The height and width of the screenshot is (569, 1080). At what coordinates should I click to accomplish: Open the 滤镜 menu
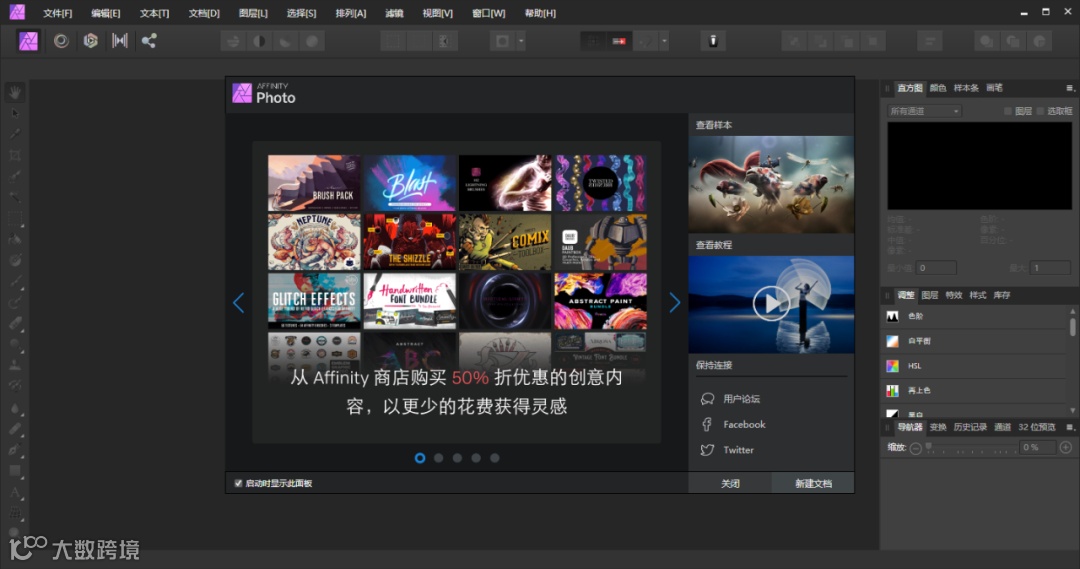pos(394,13)
